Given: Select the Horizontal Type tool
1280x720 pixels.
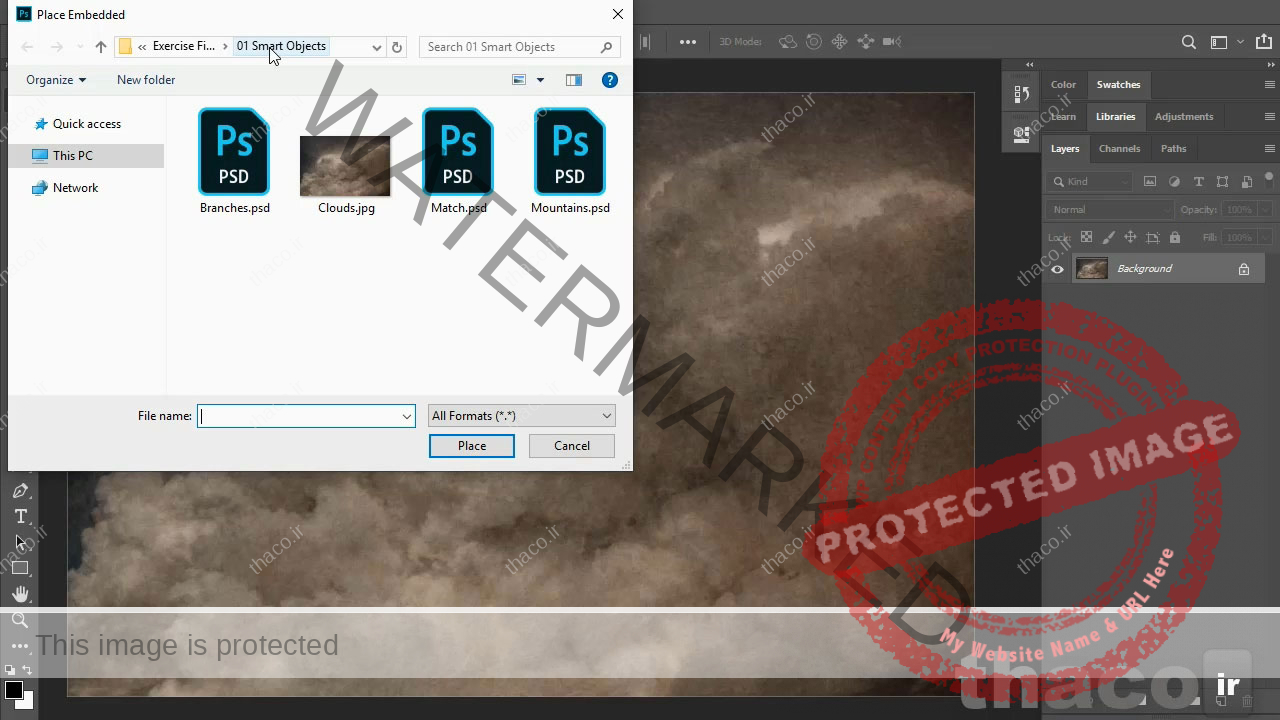Looking at the screenshot, I should coord(20,517).
